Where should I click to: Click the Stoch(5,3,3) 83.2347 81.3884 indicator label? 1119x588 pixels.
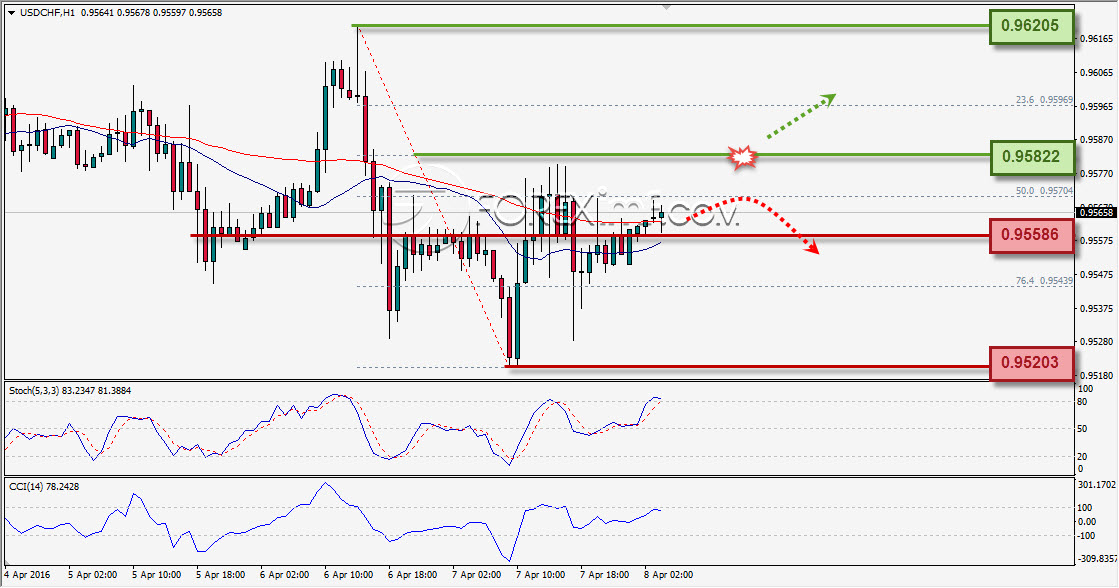point(70,390)
